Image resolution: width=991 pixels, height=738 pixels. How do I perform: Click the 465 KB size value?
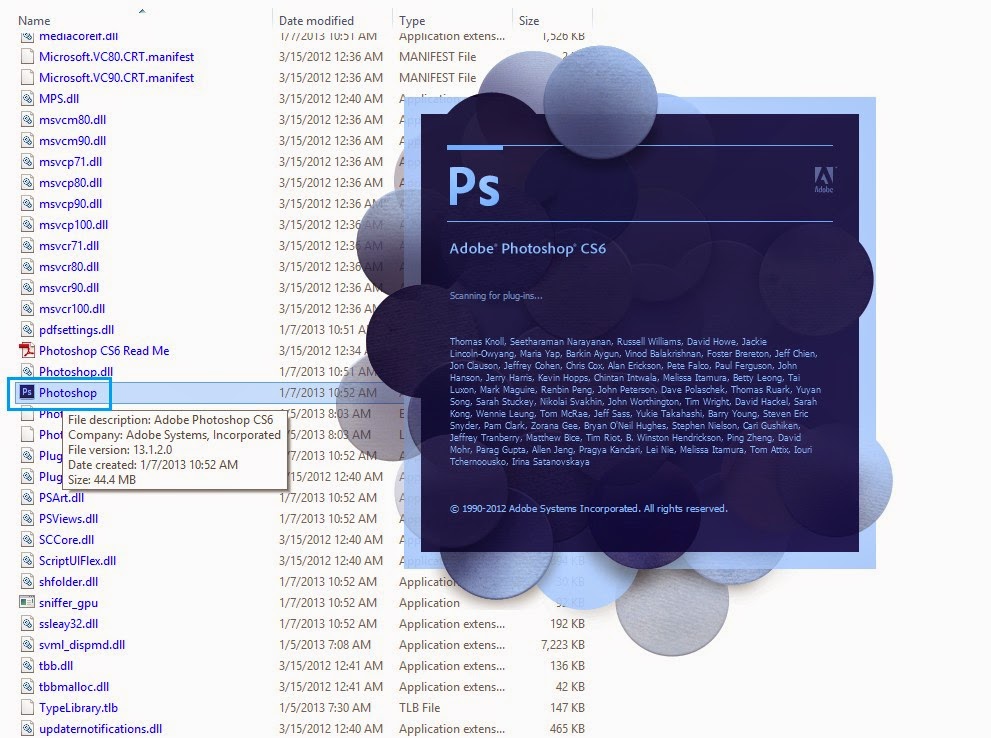click(x=567, y=729)
